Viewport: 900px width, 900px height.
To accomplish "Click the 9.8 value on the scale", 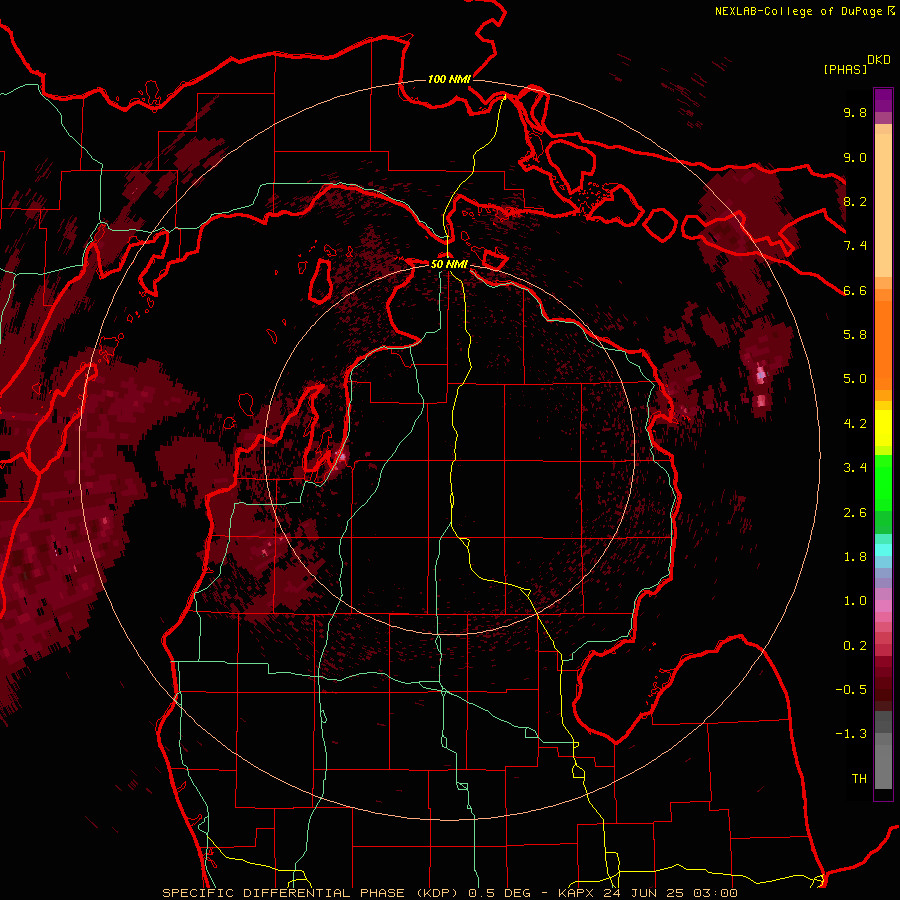I will click(x=855, y=112).
